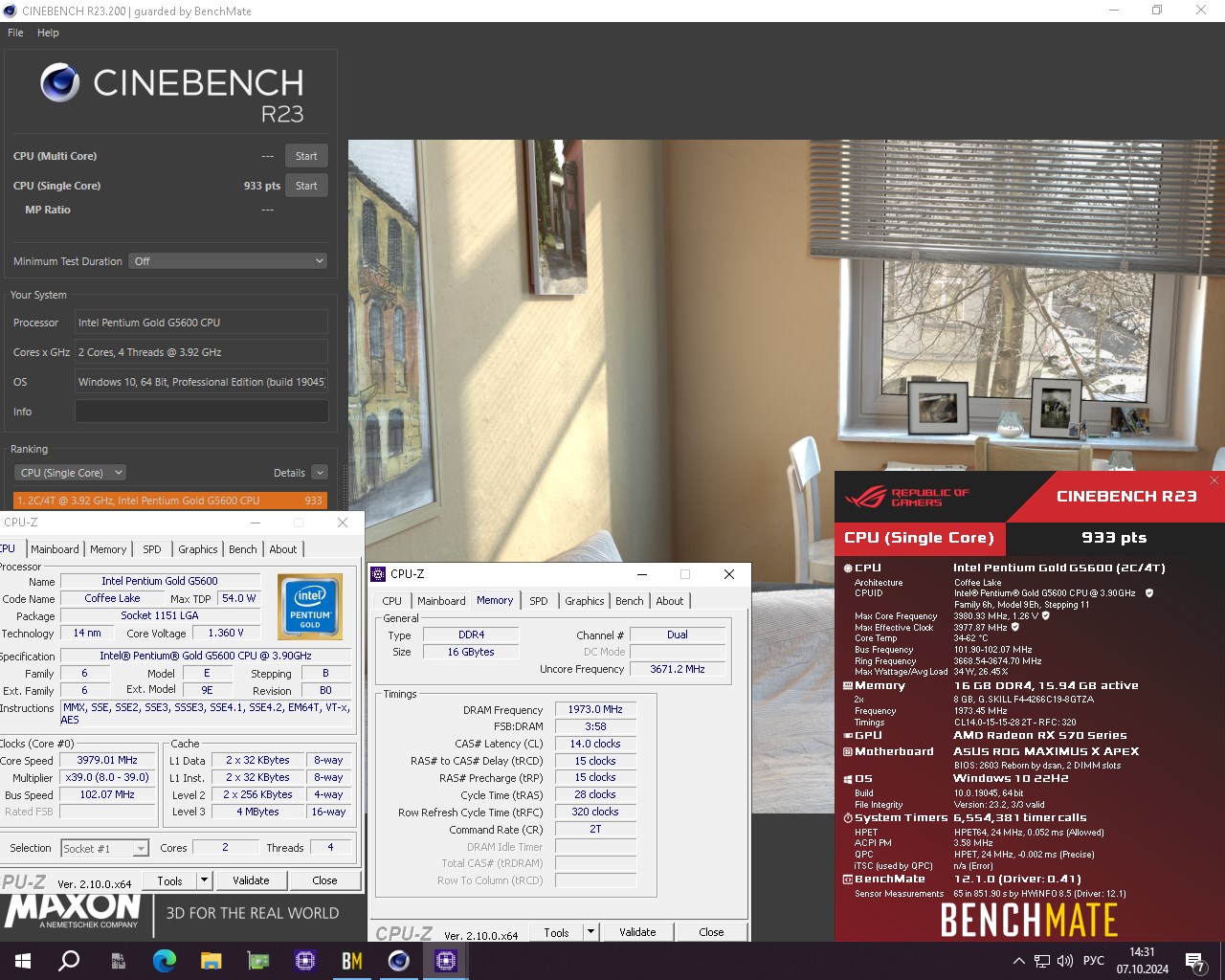The width and height of the screenshot is (1225, 980).
Task: Show hidden system tray icons chevron
Action: pos(1019,961)
